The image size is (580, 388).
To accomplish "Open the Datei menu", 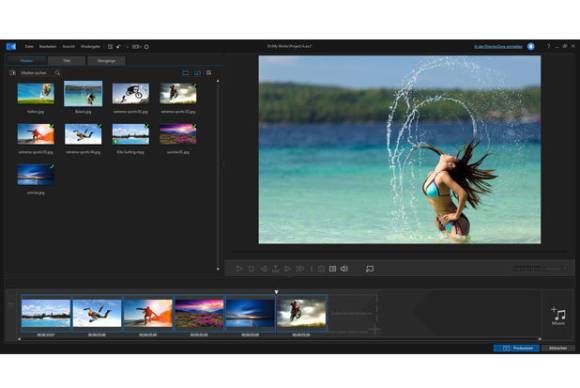I will click(29, 47).
